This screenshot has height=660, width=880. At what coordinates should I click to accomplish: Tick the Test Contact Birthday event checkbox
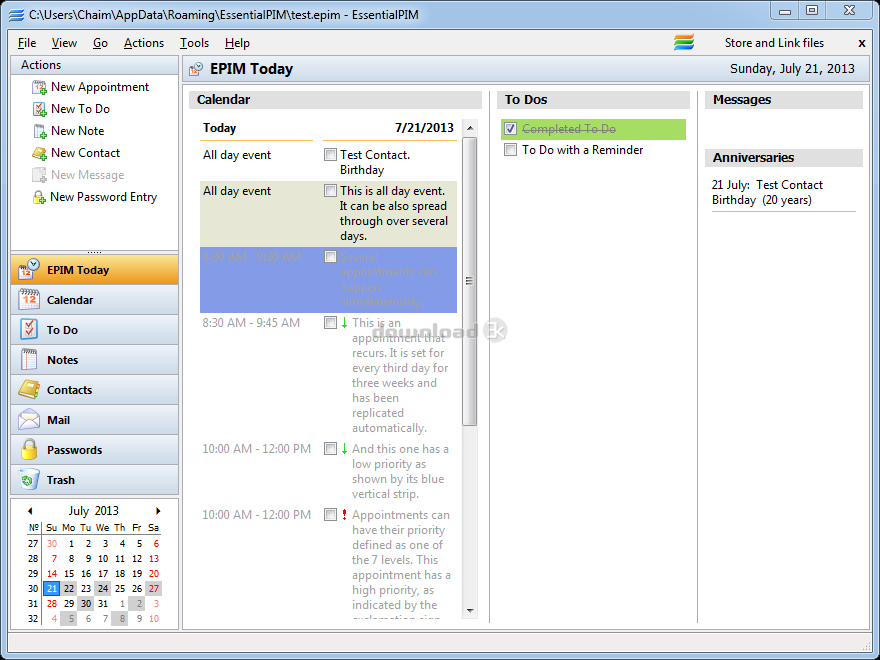331,155
